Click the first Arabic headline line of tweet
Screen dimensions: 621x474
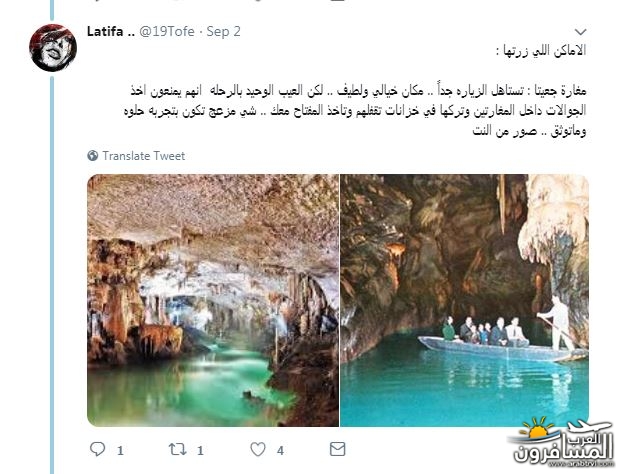[541, 51]
